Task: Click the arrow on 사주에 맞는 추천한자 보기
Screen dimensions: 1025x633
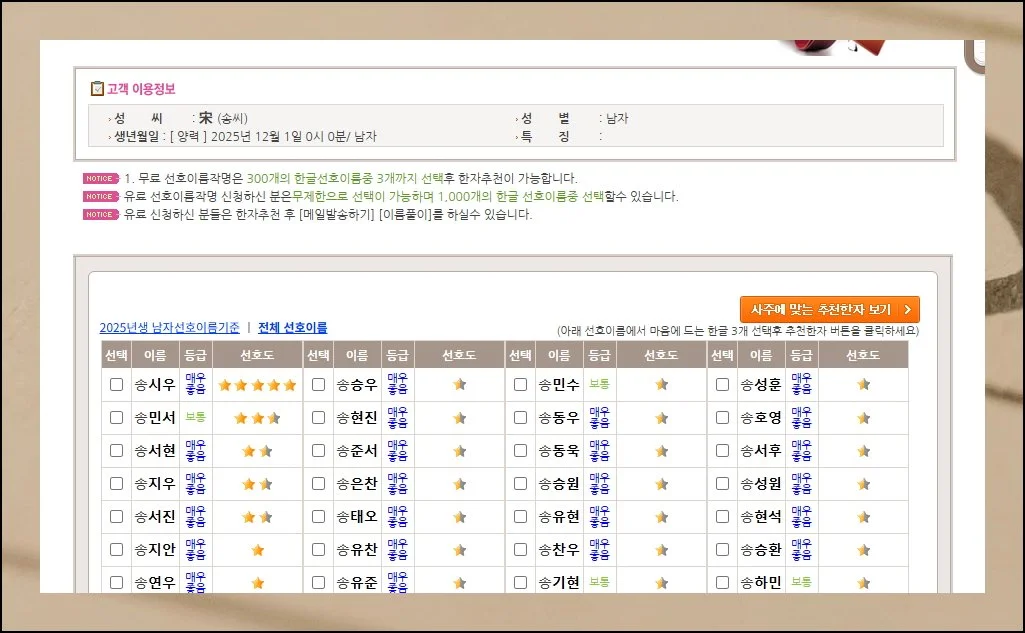Action: (906, 310)
